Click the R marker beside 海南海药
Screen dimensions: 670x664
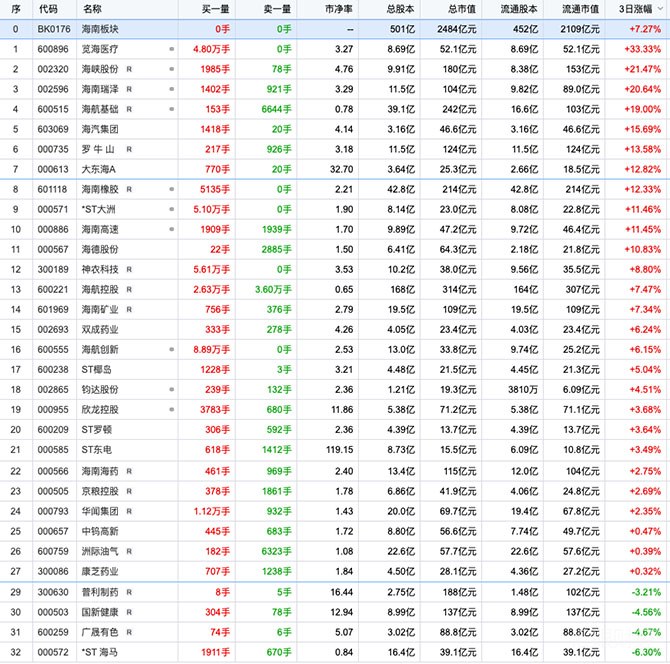129,471
